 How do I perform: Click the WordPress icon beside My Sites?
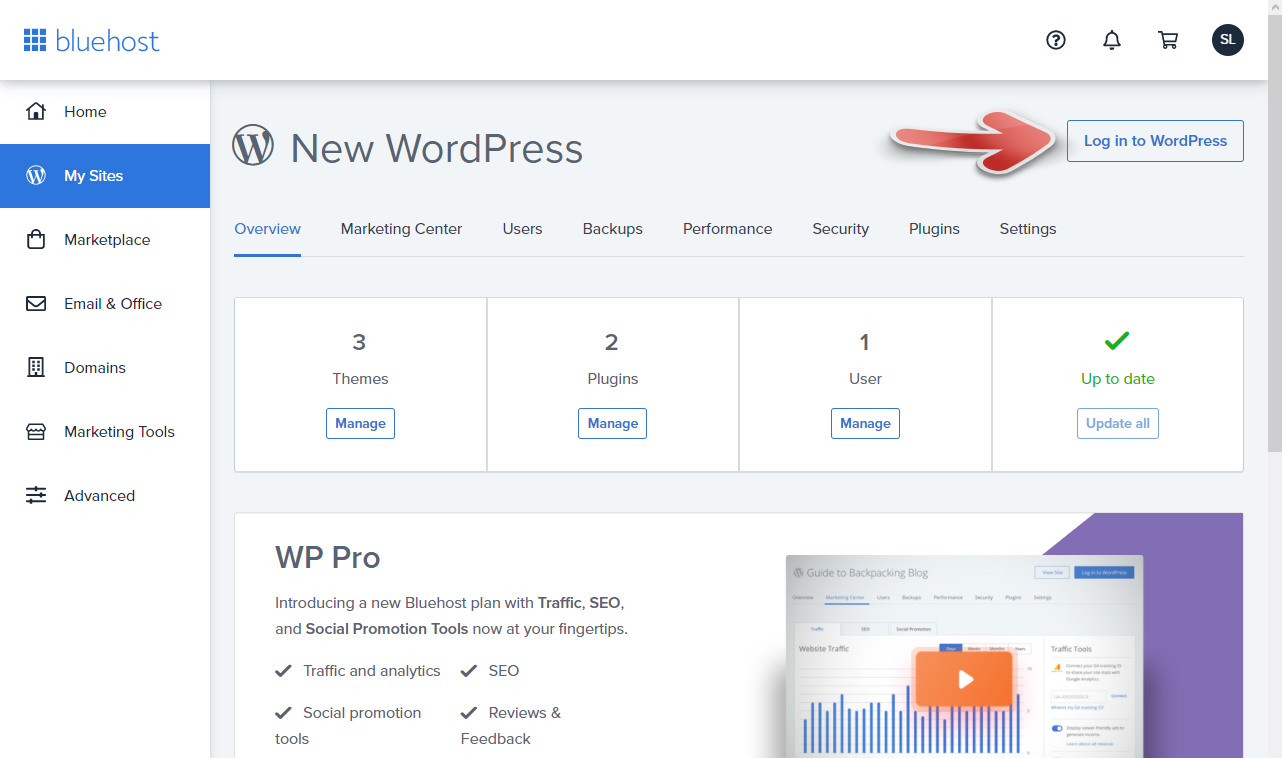[x=36, y=175]
